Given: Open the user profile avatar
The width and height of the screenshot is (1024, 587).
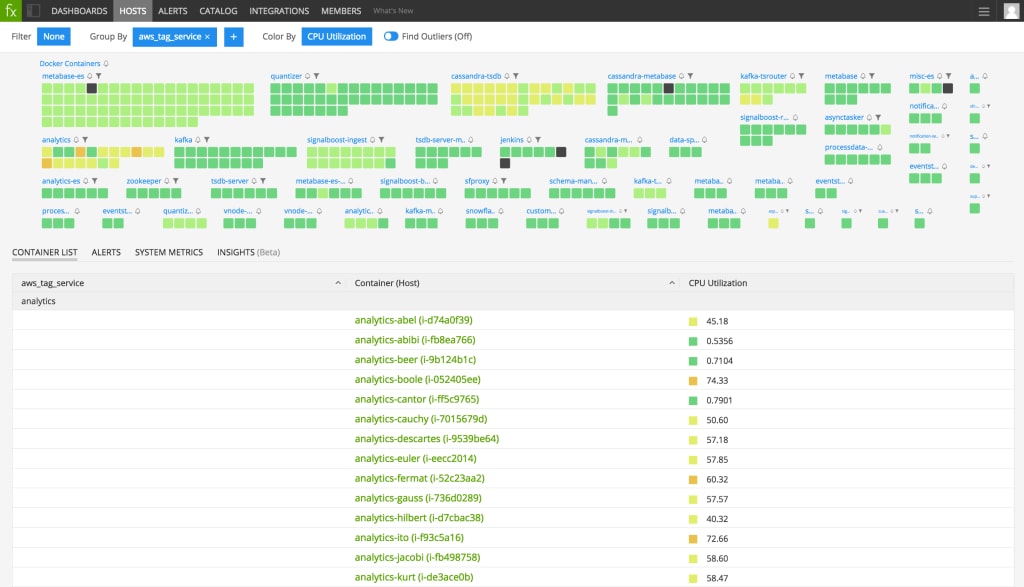Looking at the screenshot, I should click(x=1011, y=10).
